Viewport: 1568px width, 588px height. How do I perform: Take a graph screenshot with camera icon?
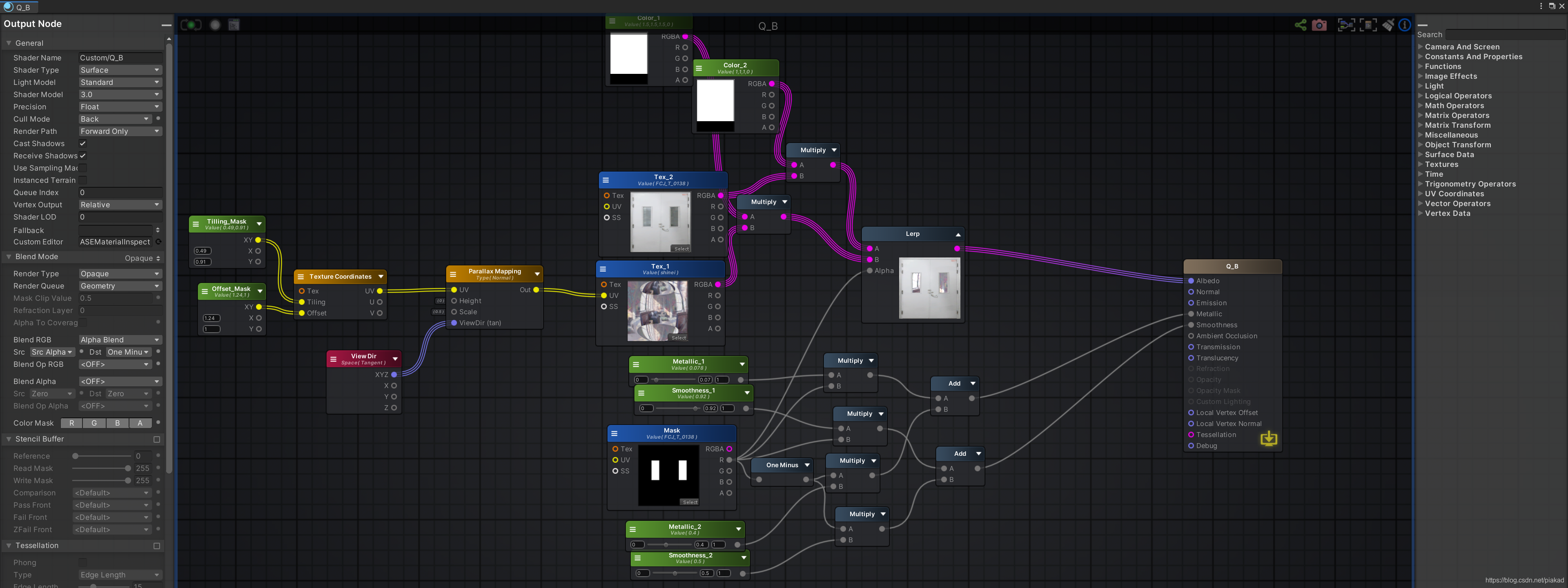coord(1319,25)
